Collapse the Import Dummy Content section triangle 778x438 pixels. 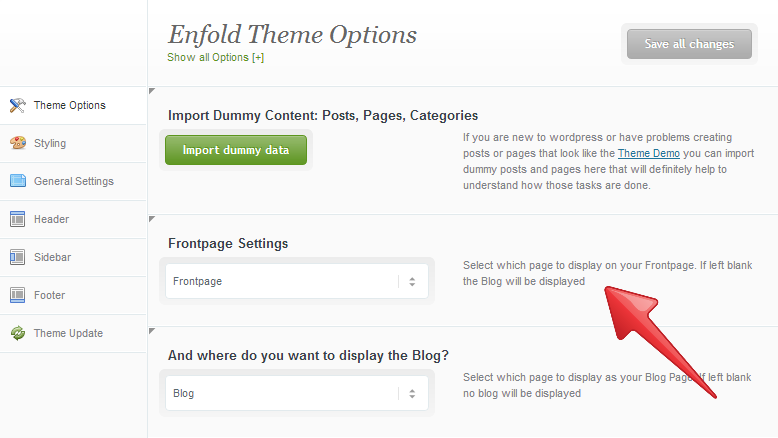[x=152, y=91]
